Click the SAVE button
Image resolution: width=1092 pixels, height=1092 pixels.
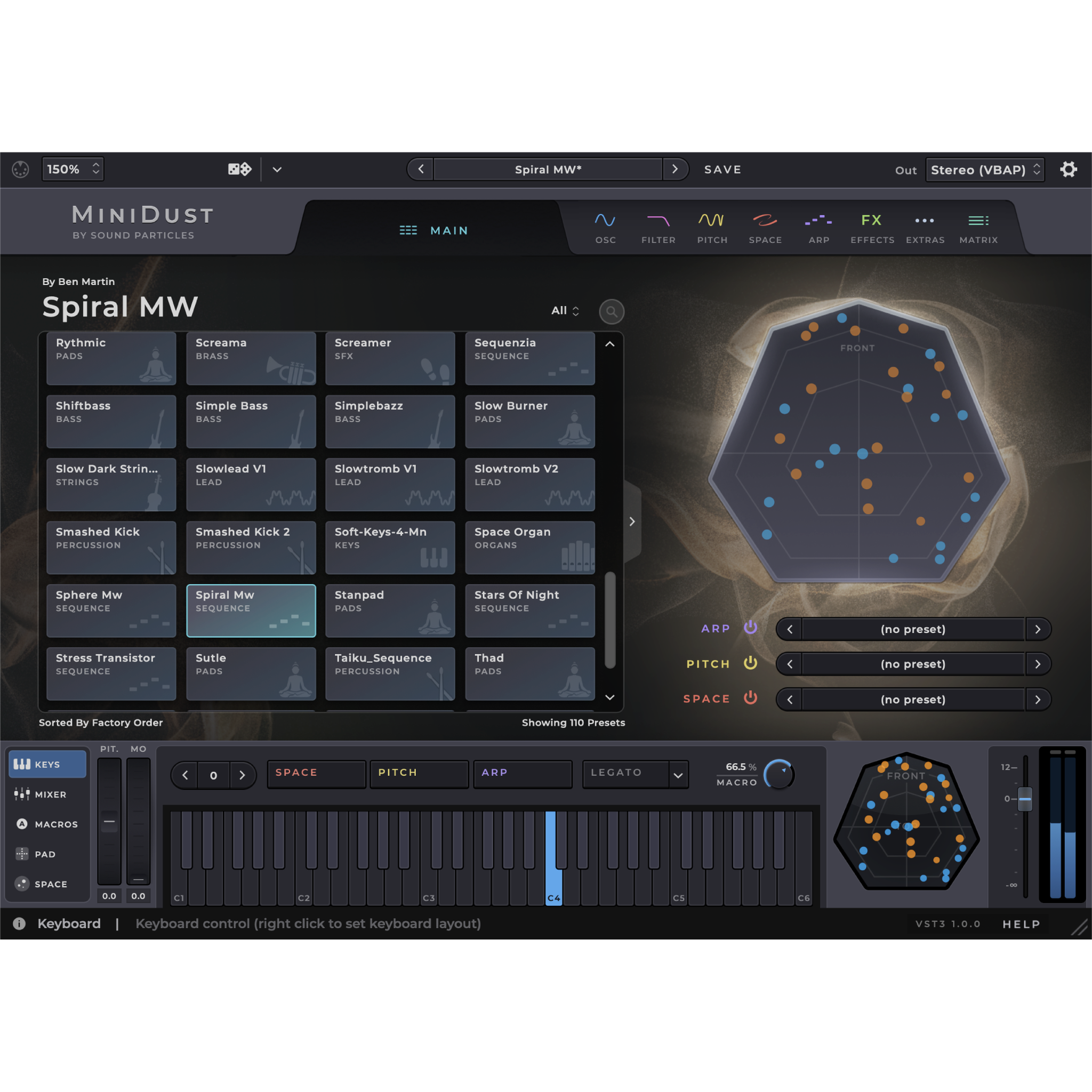click(x=723, y=170)
